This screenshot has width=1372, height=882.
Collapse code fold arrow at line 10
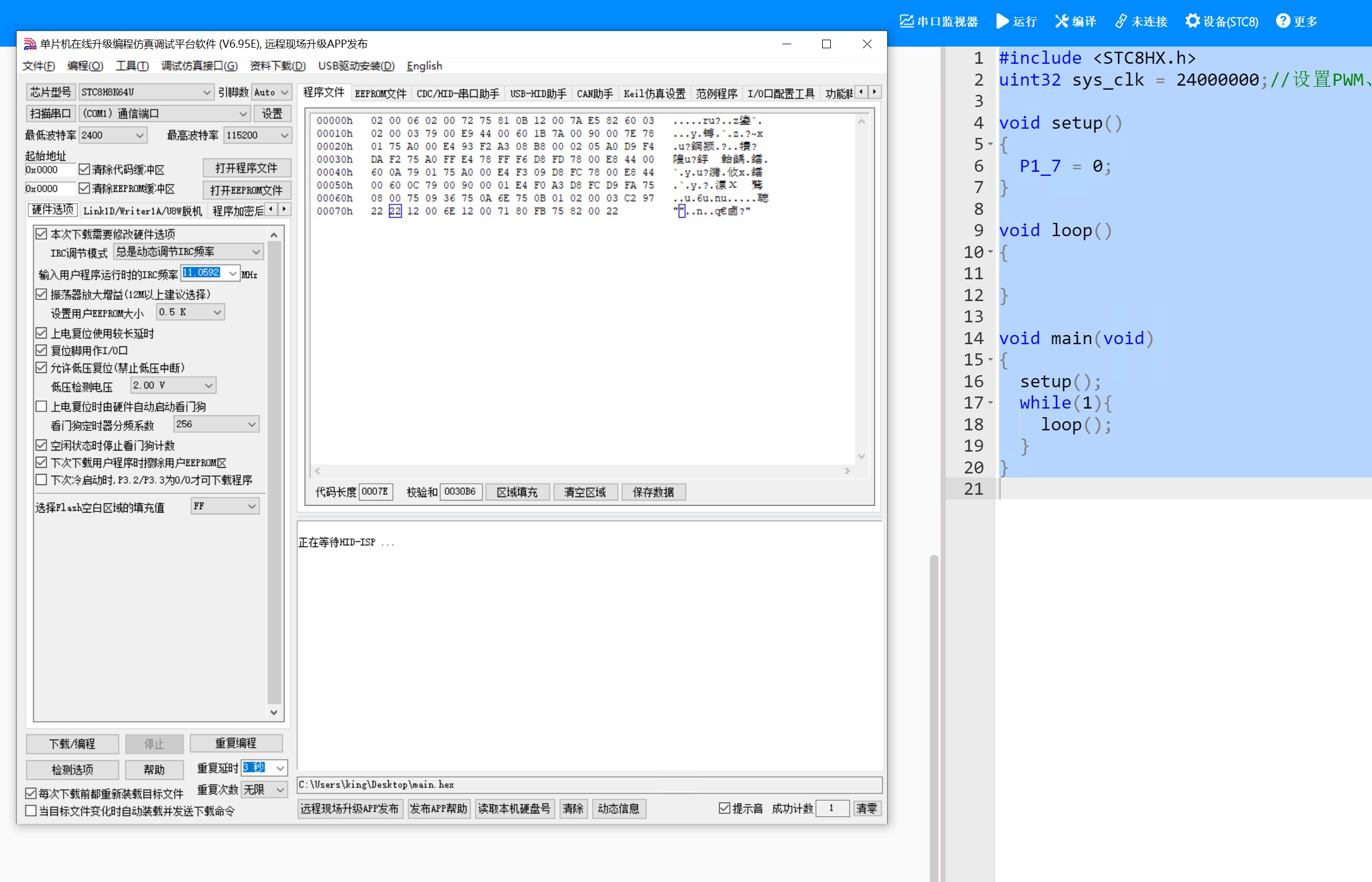click(991, 252)
